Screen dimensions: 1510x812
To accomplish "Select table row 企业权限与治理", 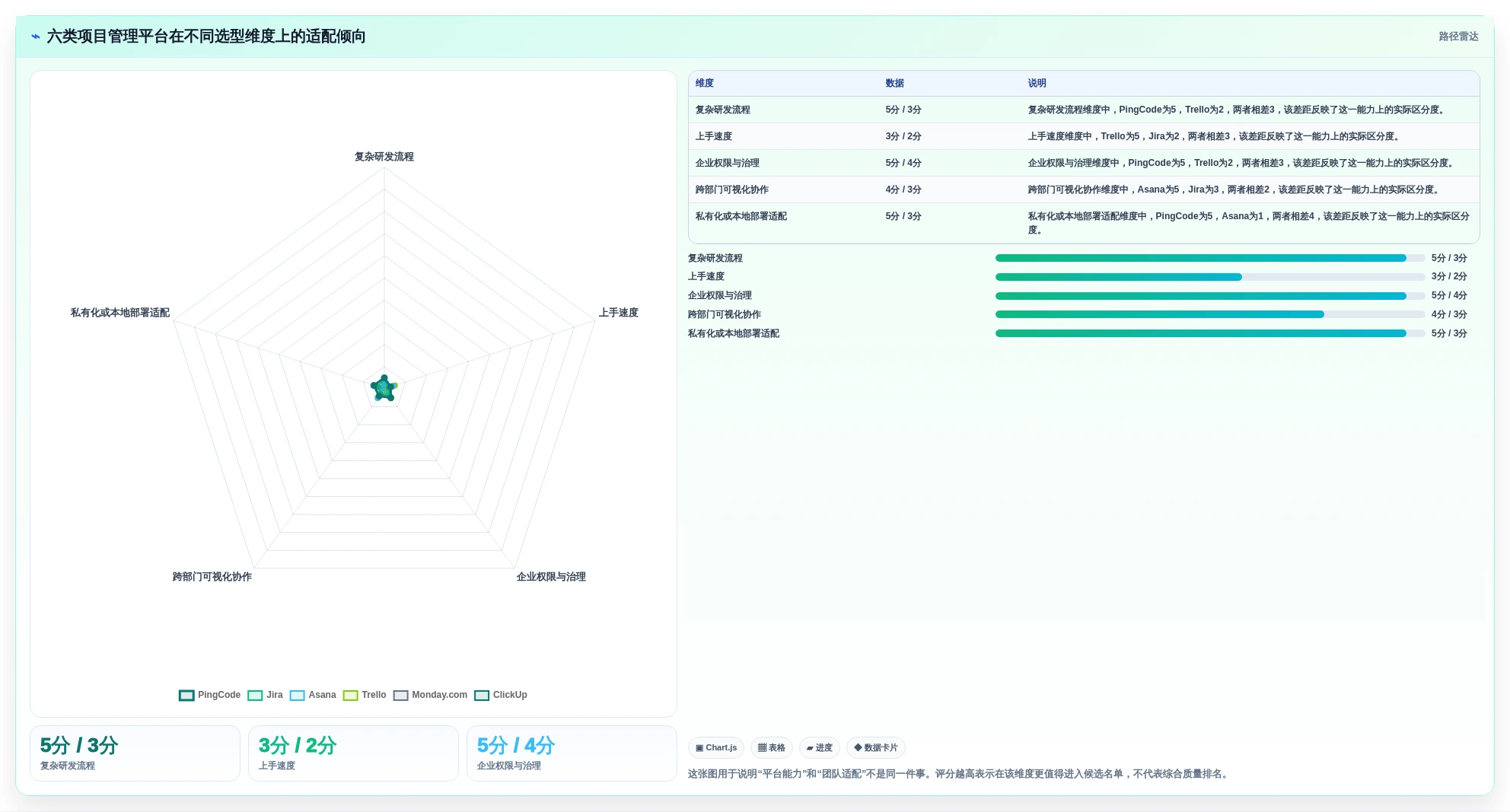I will click(x=1084, y=163).
